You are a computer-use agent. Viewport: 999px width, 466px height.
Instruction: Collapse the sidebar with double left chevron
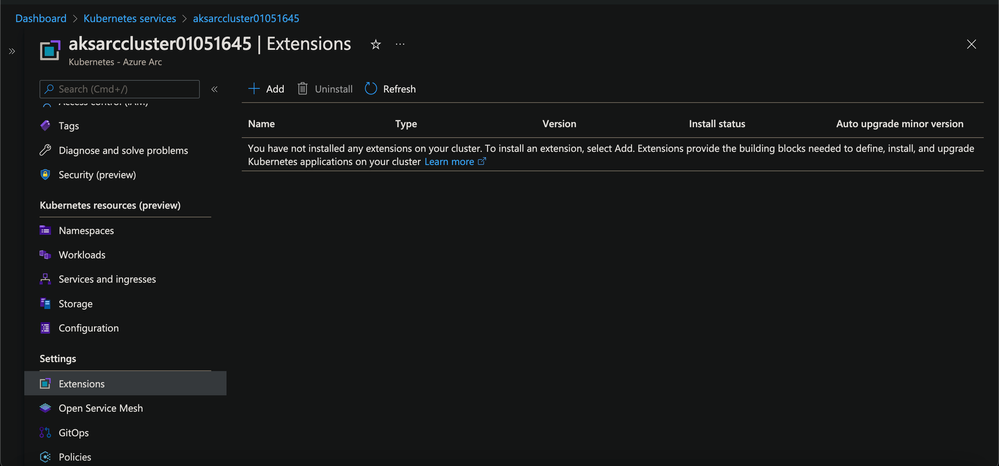[x=215, y=89]
